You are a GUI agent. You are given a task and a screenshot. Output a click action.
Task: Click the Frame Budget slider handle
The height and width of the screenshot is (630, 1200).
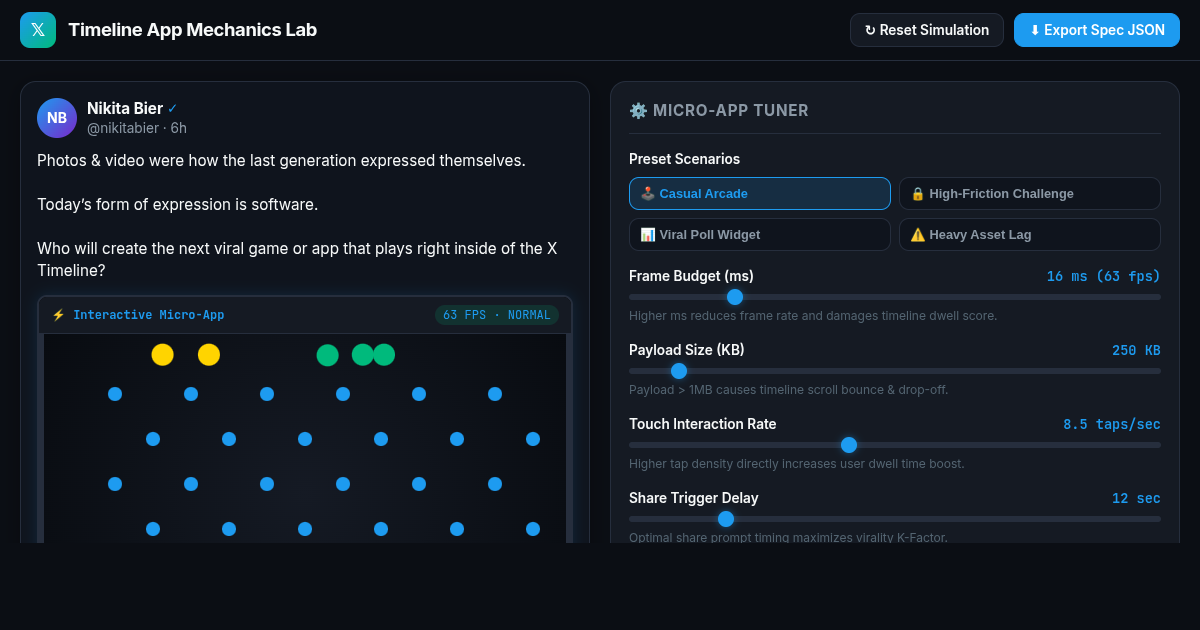coord(735,297)
